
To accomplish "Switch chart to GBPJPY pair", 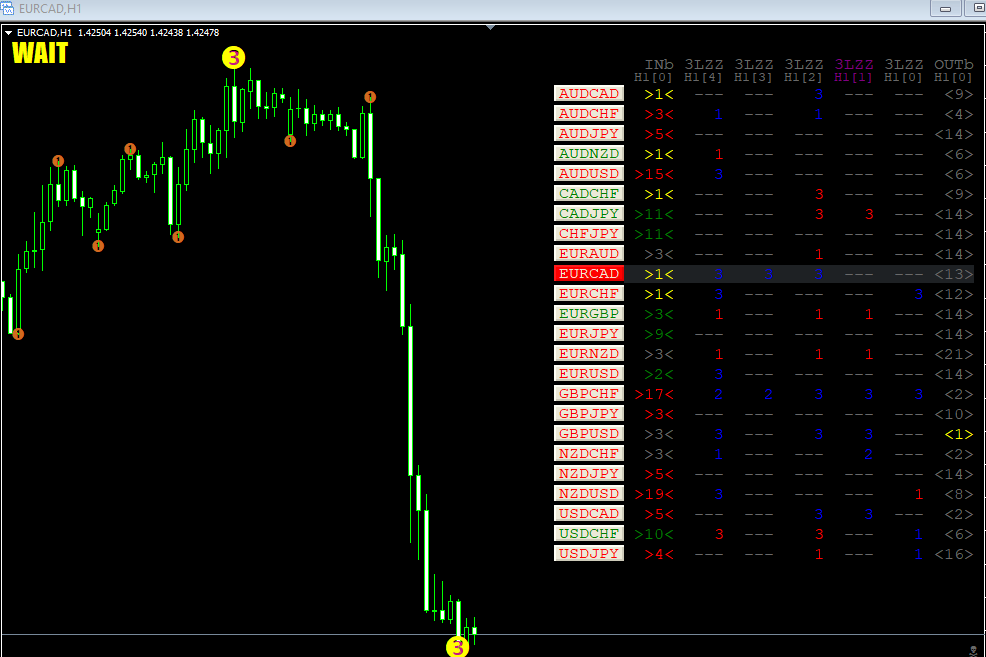I will (x=589, y=413).
